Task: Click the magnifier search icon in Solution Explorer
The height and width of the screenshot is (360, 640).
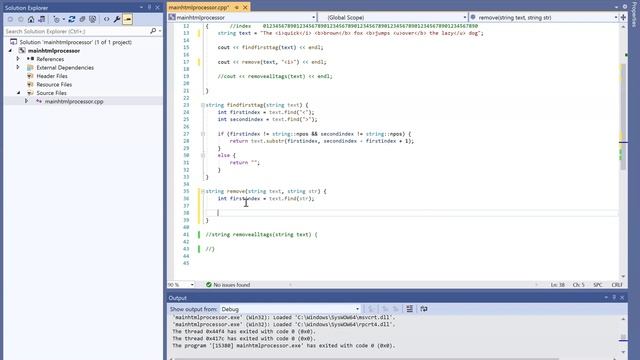Action: coord(153,31)
